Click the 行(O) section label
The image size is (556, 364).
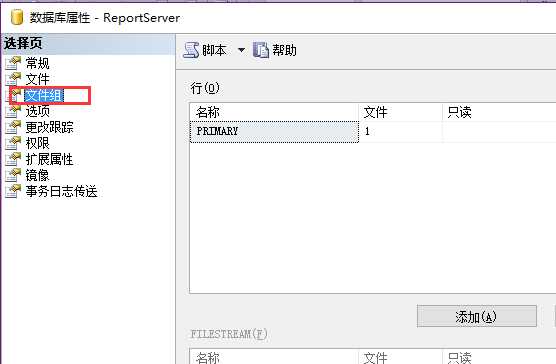click(205, 88)
